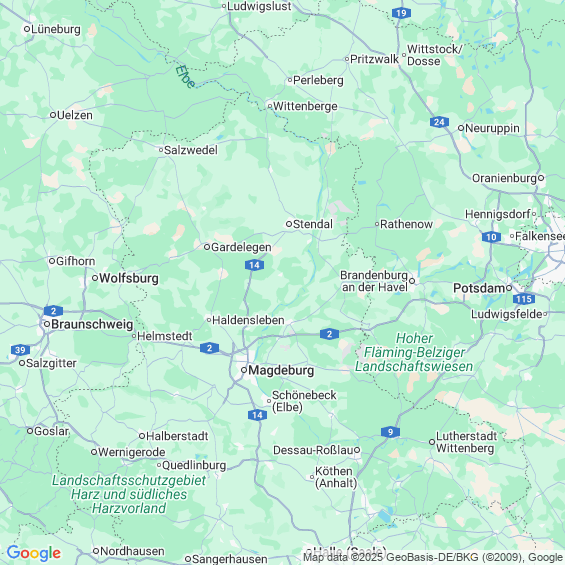Click Hoher Fläming-Belziger Landschaftswiesen park label
The image size is (565, 565).
[414, 352]
